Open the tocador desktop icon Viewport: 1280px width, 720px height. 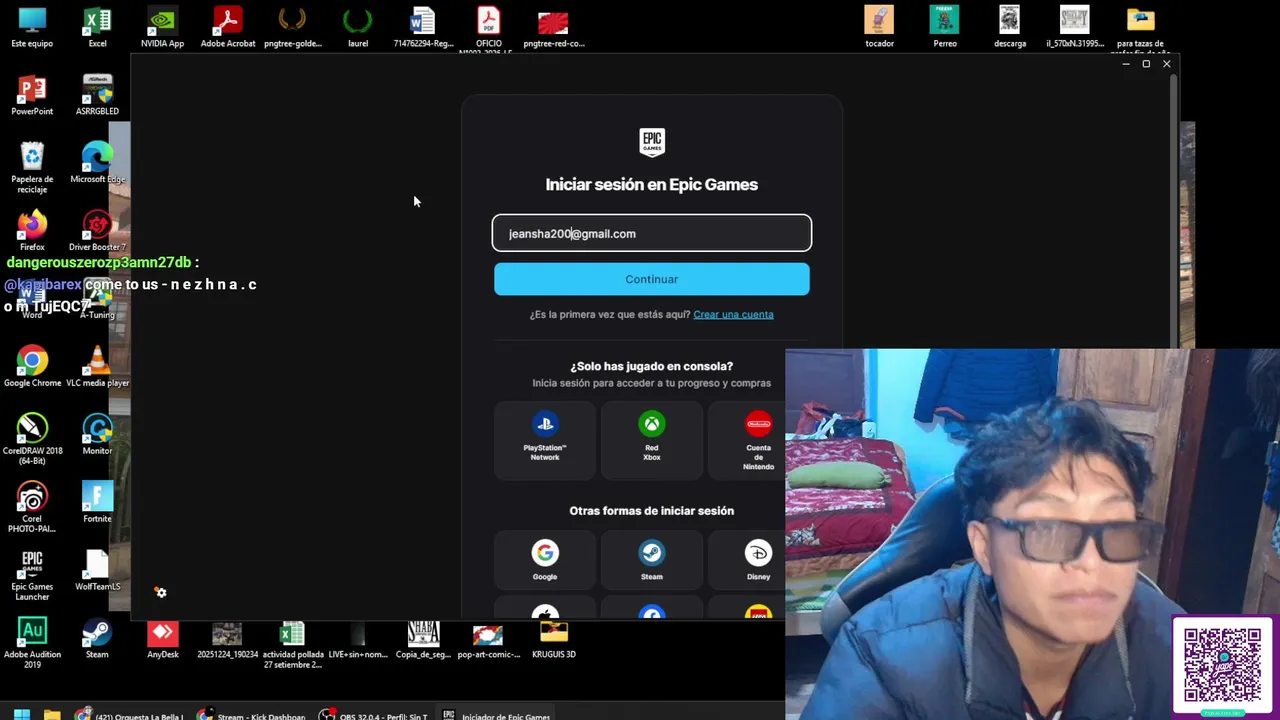click(x=879, y=27)
